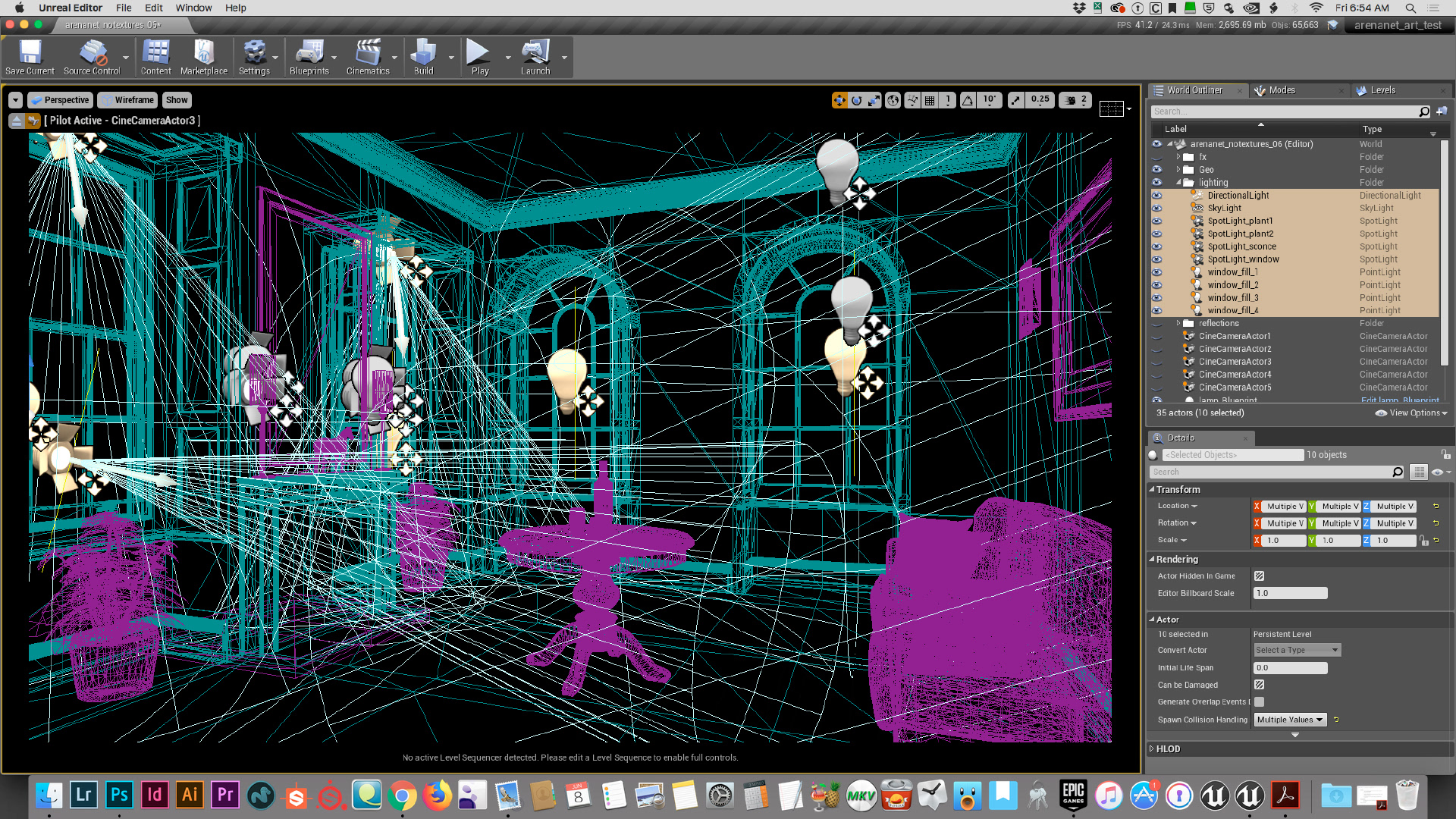Image resolution: width=1456 pixels, height=819 pixels.
Task: Switch to the Modes tab
Action: [x=1282, y=90]
